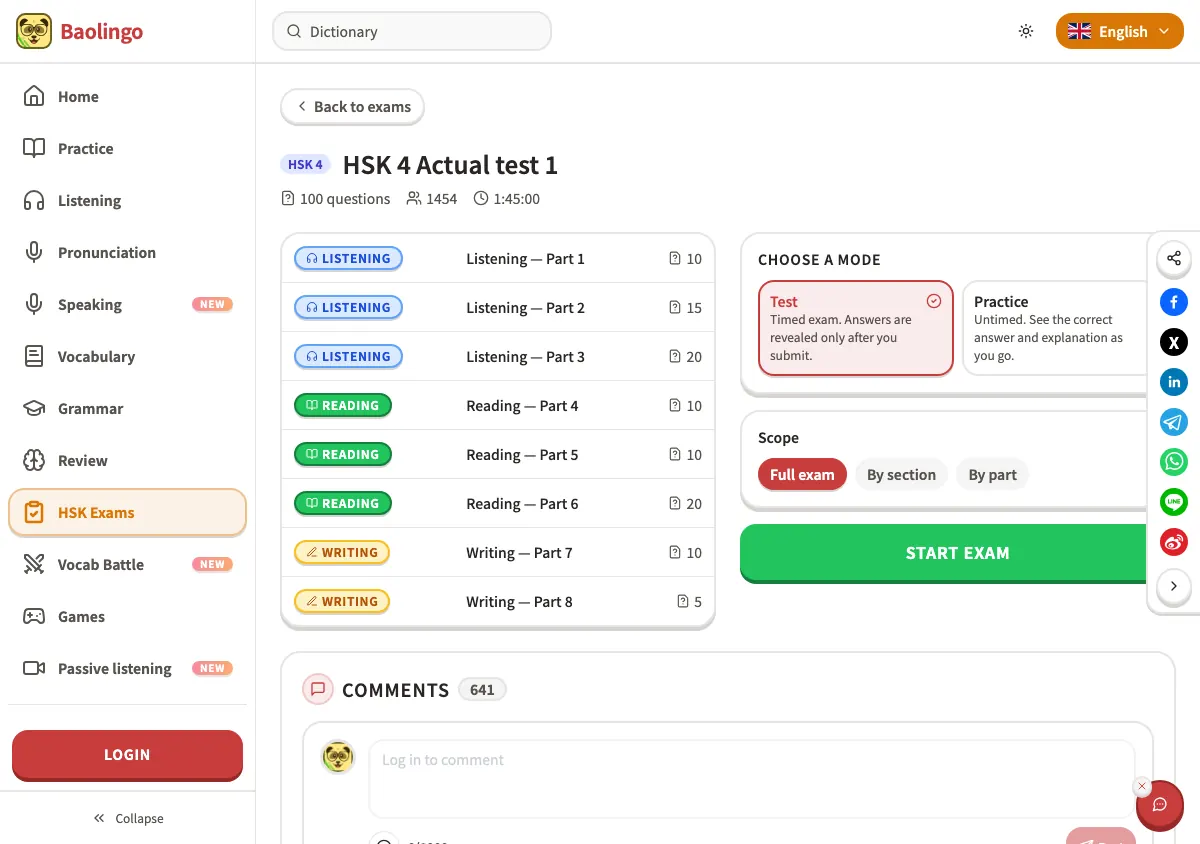This screenshot has height=844, width=1200.
Task: Share on X
Action: click(1174, 342)
